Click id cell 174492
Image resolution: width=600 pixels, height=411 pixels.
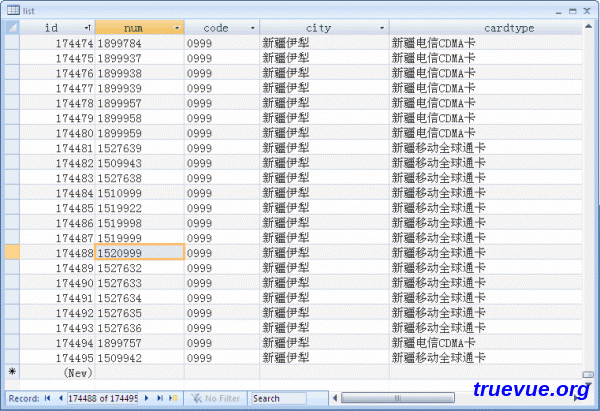coord(57,313)
